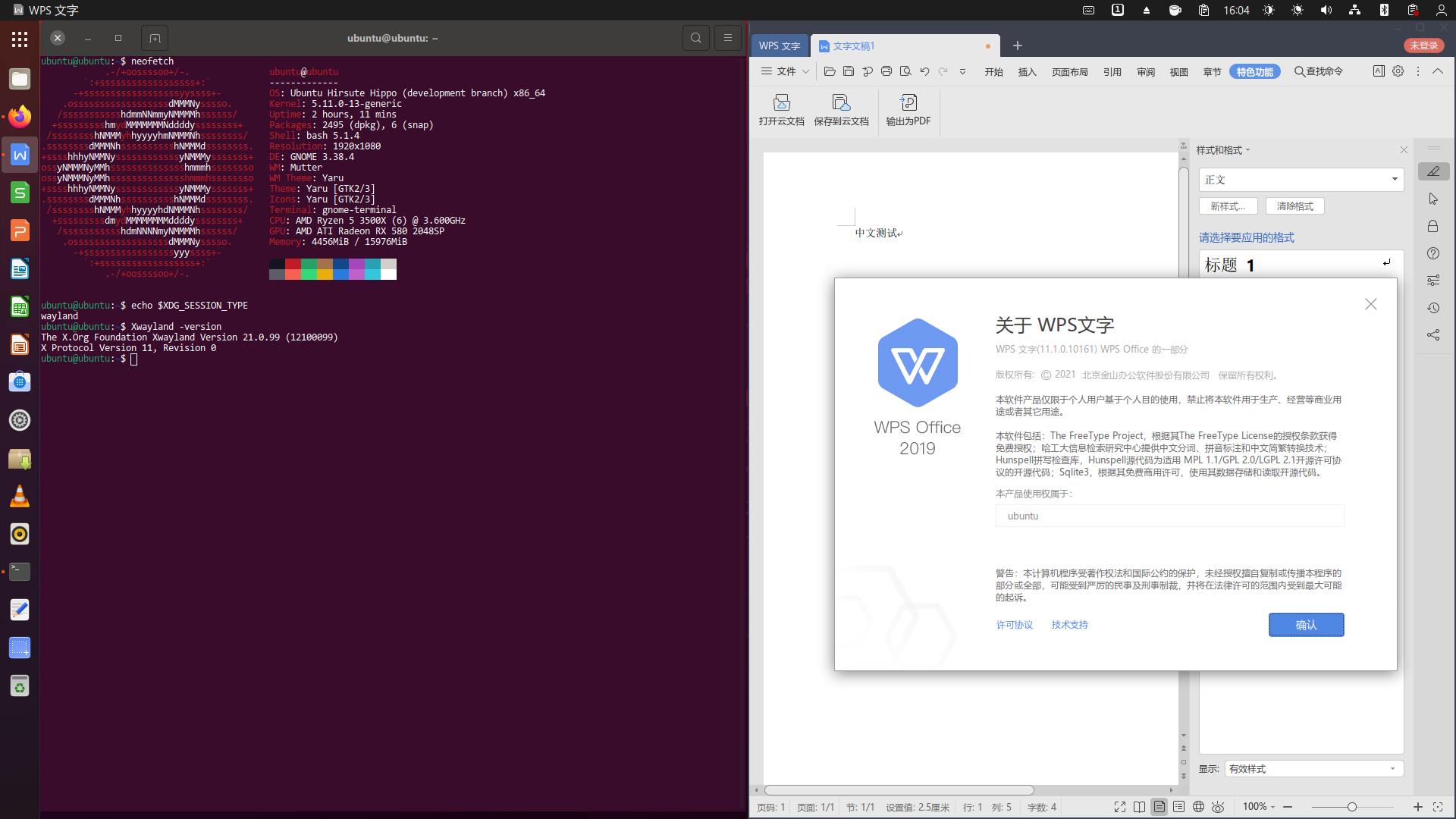Zoom out with the minus button
1456x819 pixels.
(1288, 807)
